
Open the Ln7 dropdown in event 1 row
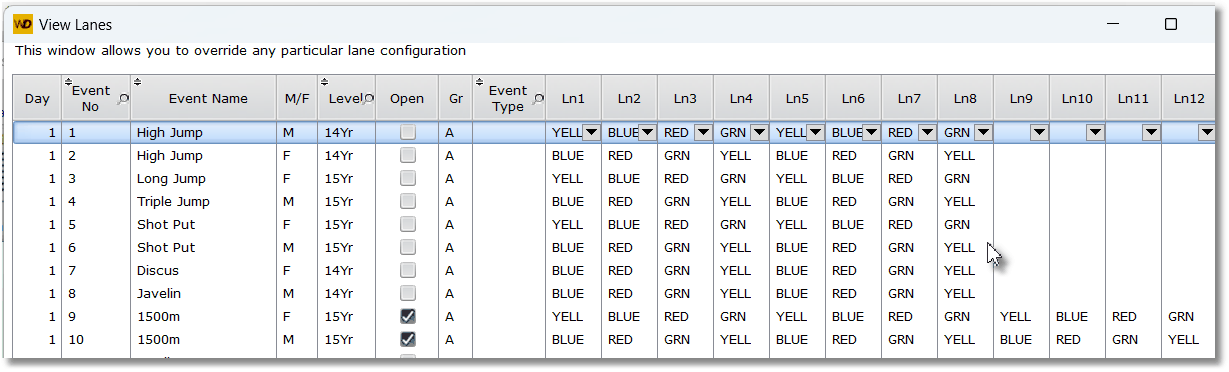pyautogui.click(x=927, y=132)
